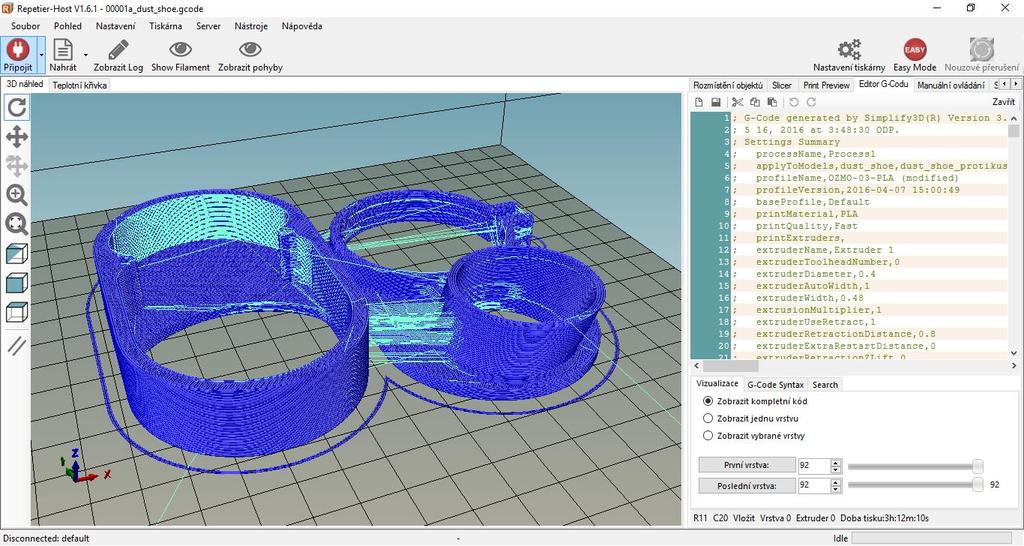Switch to top view cube
Screen dimensions: 1024x546
coord(16,312)
